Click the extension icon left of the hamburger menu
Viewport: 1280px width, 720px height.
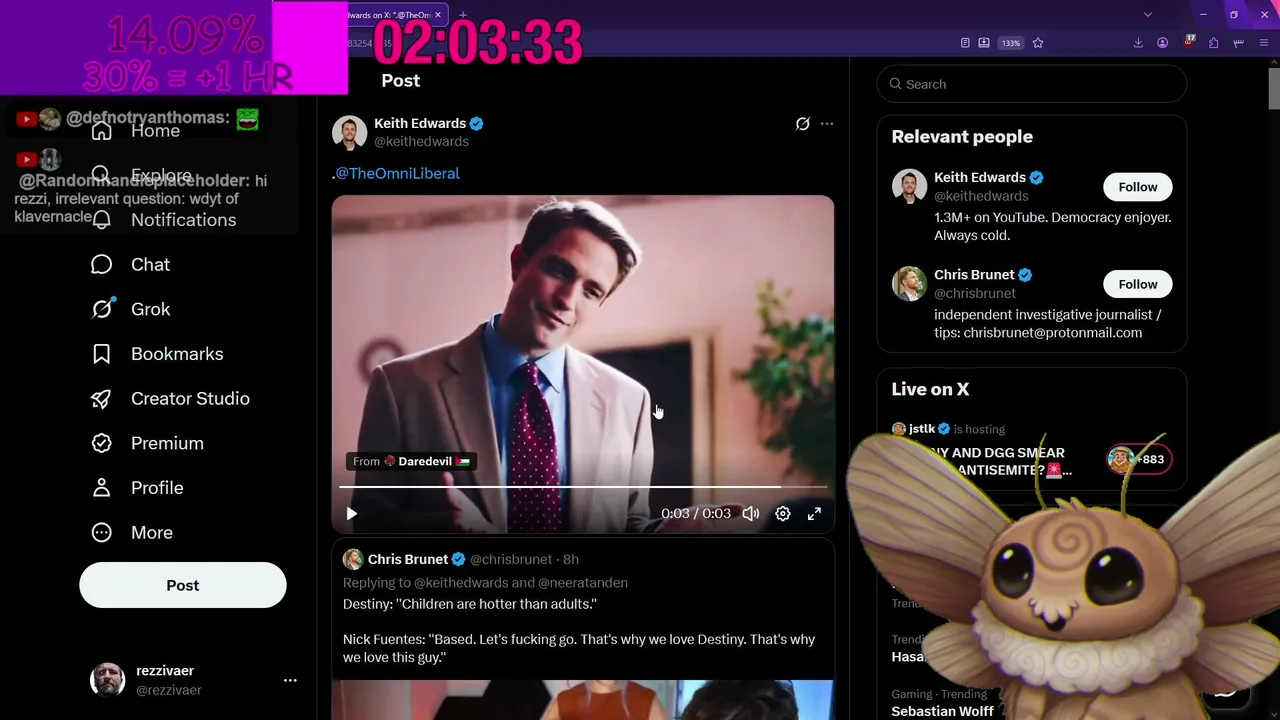click(1239, 43)
